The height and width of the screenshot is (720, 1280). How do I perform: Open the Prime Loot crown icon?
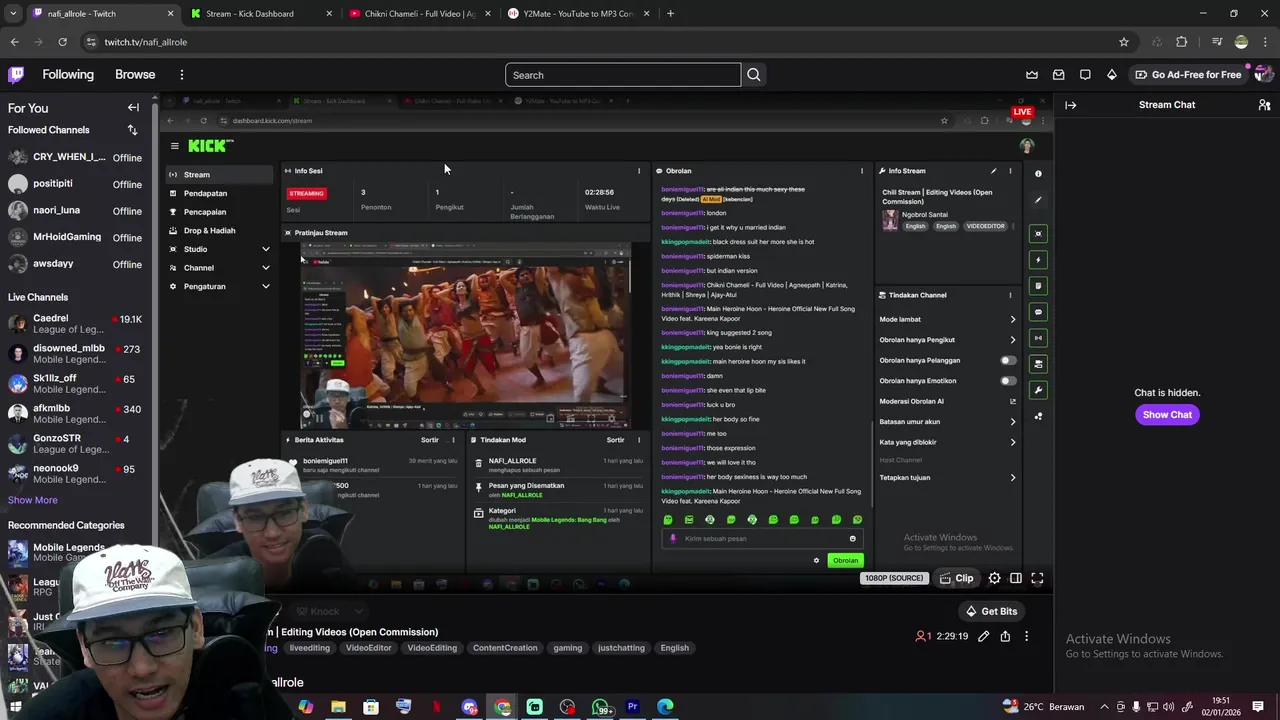(1032, 75)
